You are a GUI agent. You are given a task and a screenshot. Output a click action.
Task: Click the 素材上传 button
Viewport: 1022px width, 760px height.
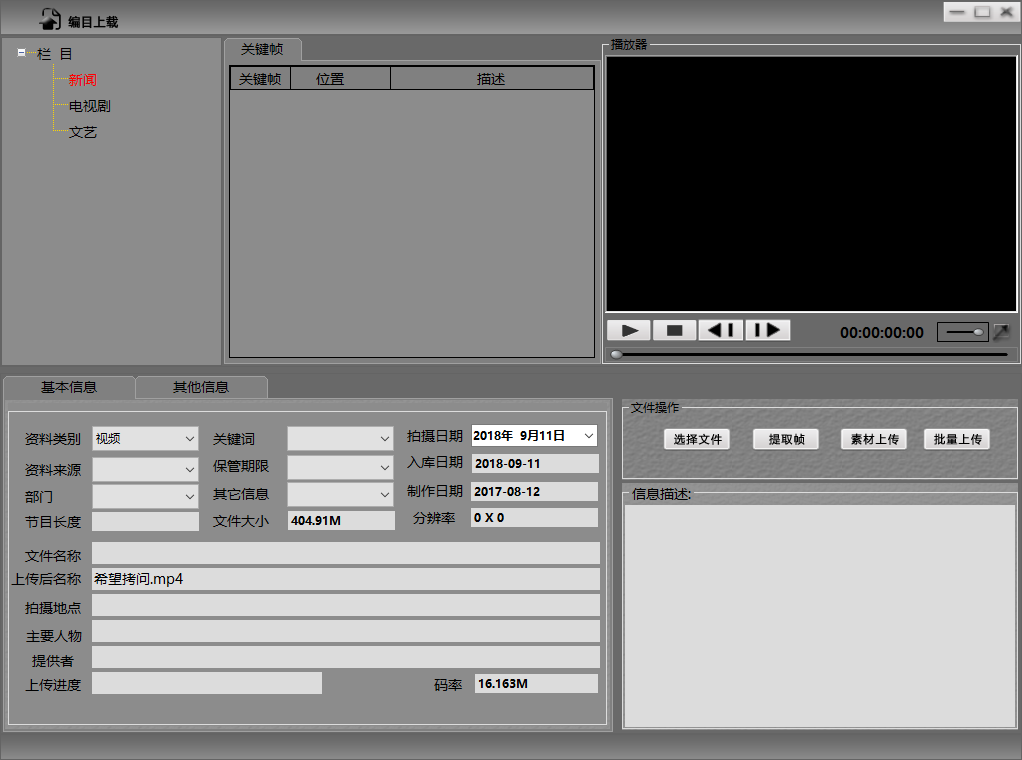point(874,439)
